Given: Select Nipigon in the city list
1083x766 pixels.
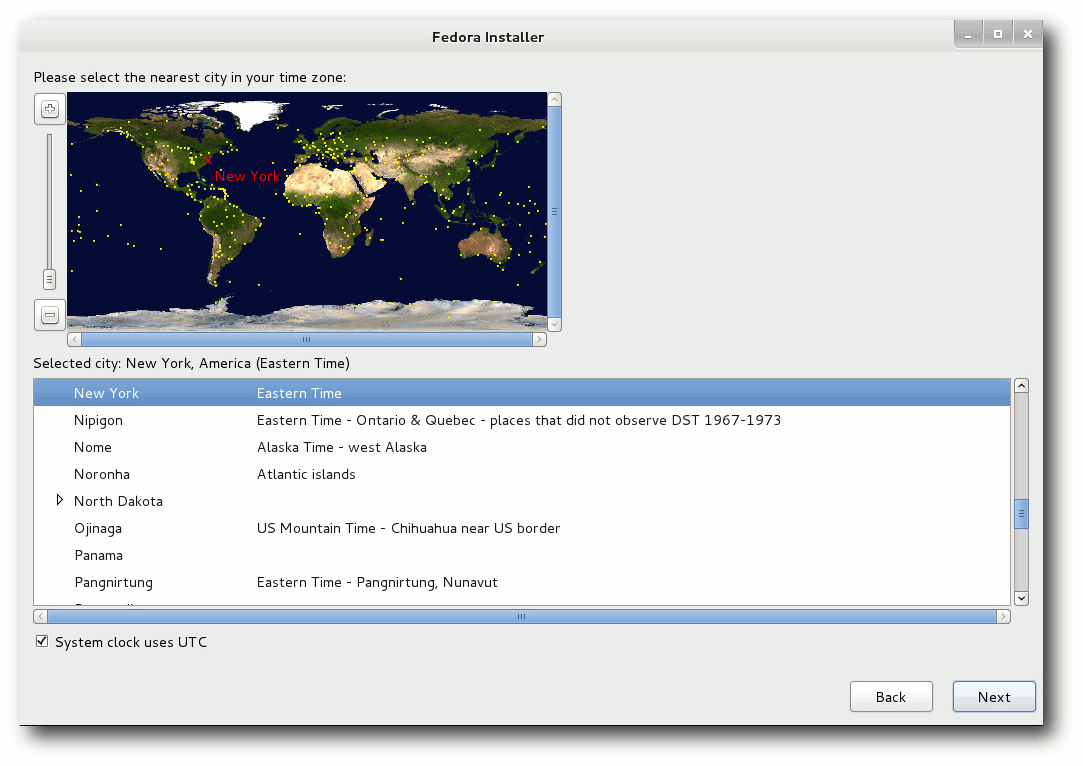Looking at the screenshot, I should click(x=521, y=420).
